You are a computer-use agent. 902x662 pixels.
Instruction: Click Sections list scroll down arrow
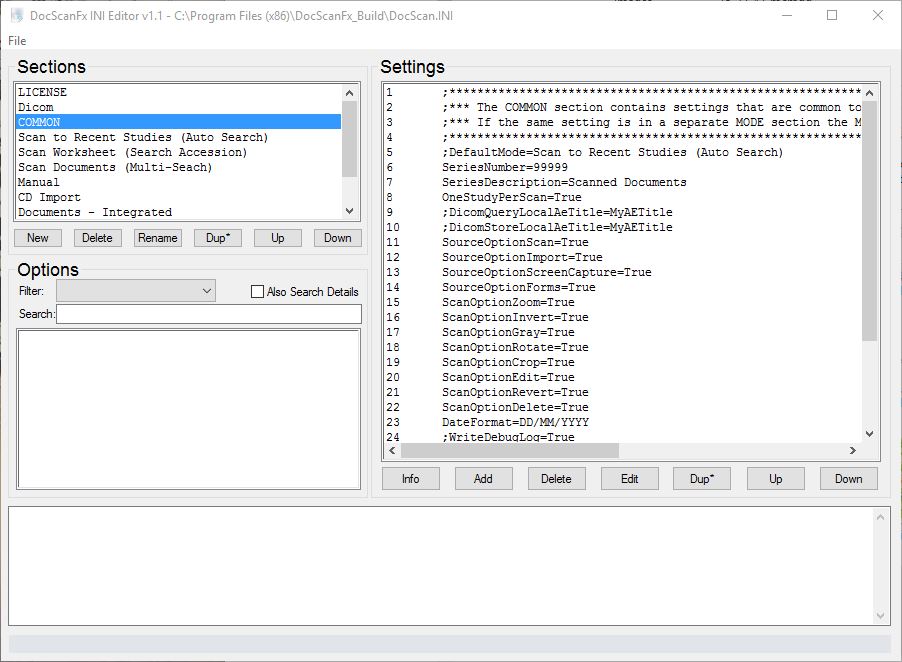coord(349,211)
